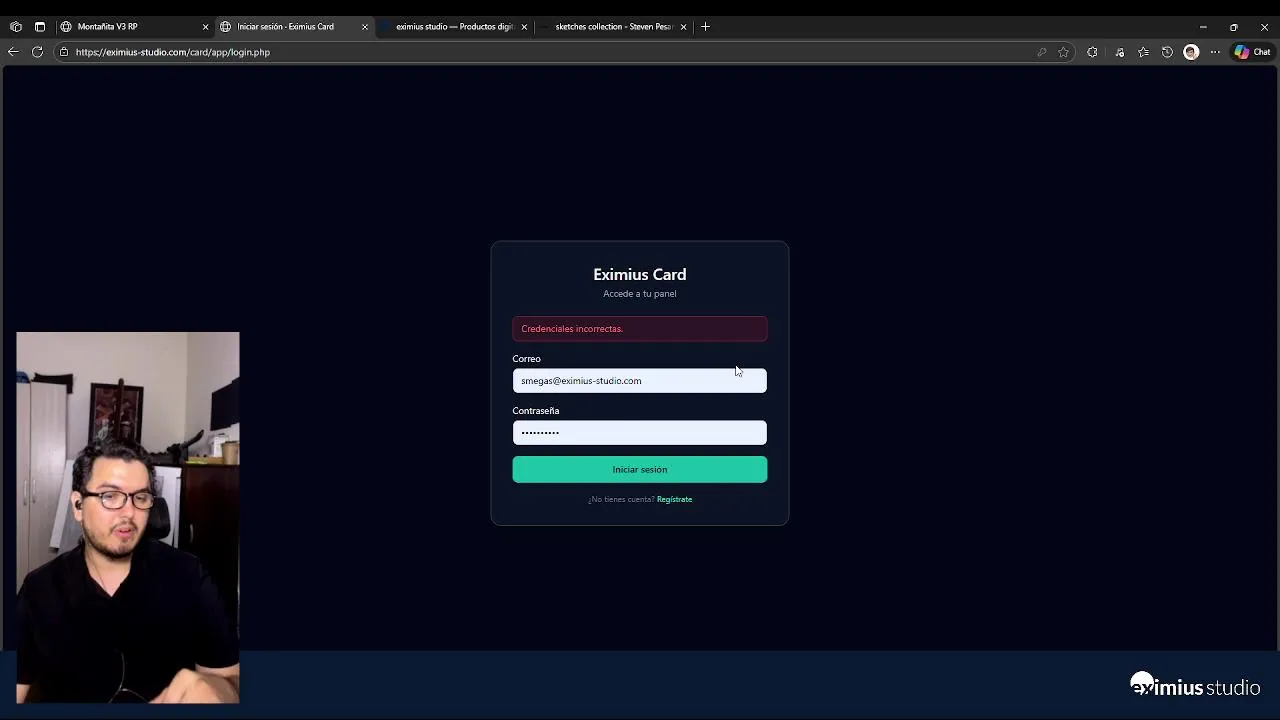1280x720 pixels.
Task: Open the browser three-dots settings menu
Action: coord(1215,52)
